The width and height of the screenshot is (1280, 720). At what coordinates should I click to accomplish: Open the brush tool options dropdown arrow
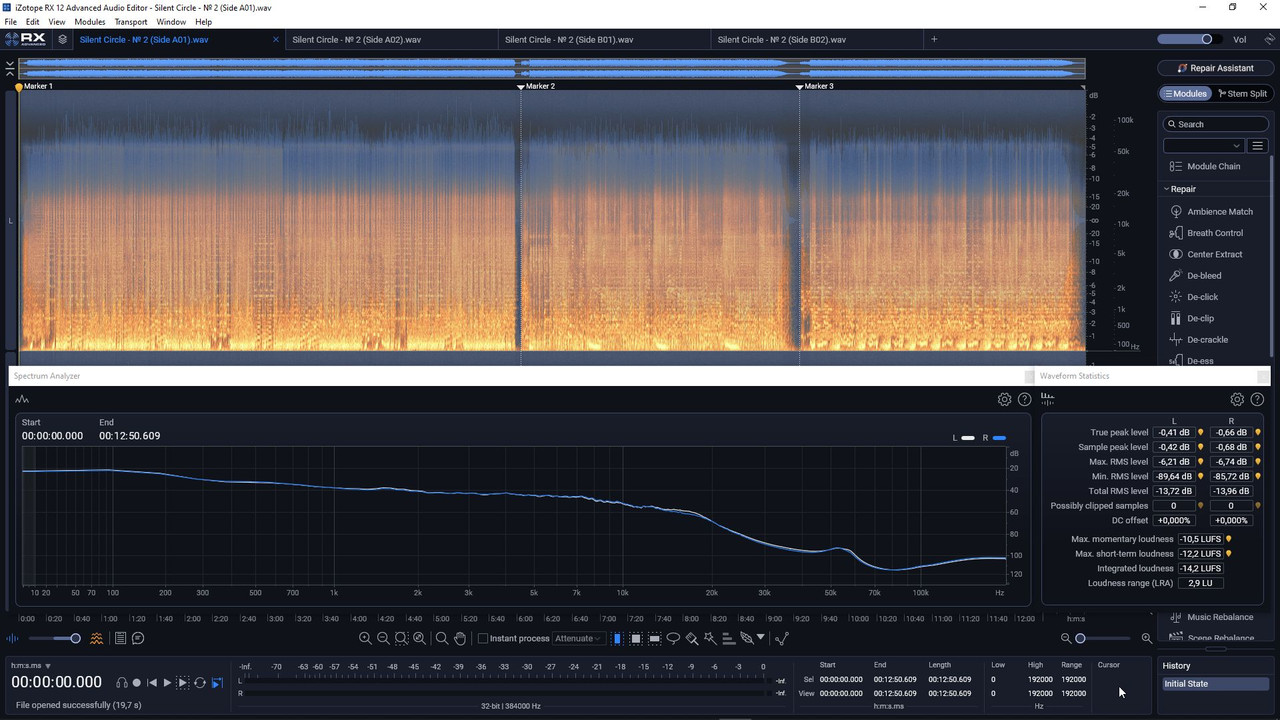click(x=760, y=637)
